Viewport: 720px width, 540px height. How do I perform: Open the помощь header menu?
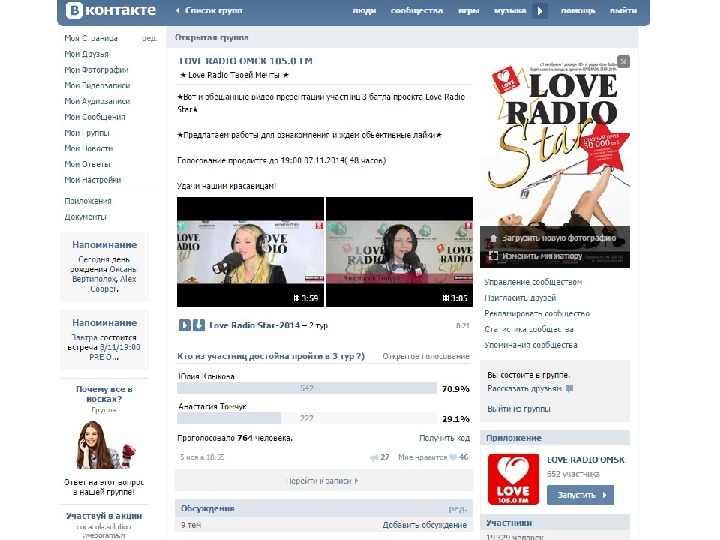pyautogui.click(x=578, y=11)
